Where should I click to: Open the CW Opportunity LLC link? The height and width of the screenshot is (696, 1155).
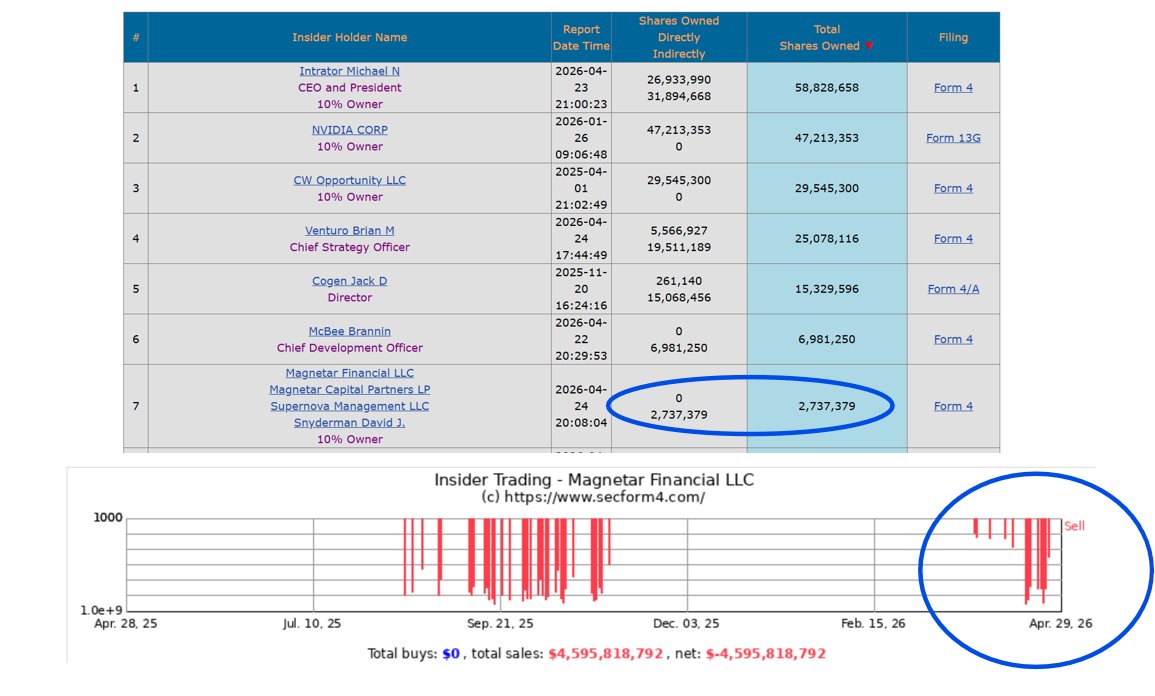tap(349, 180)
